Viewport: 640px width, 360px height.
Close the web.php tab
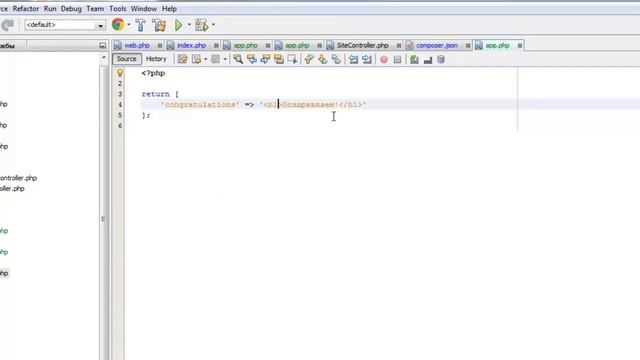point(160,46)
